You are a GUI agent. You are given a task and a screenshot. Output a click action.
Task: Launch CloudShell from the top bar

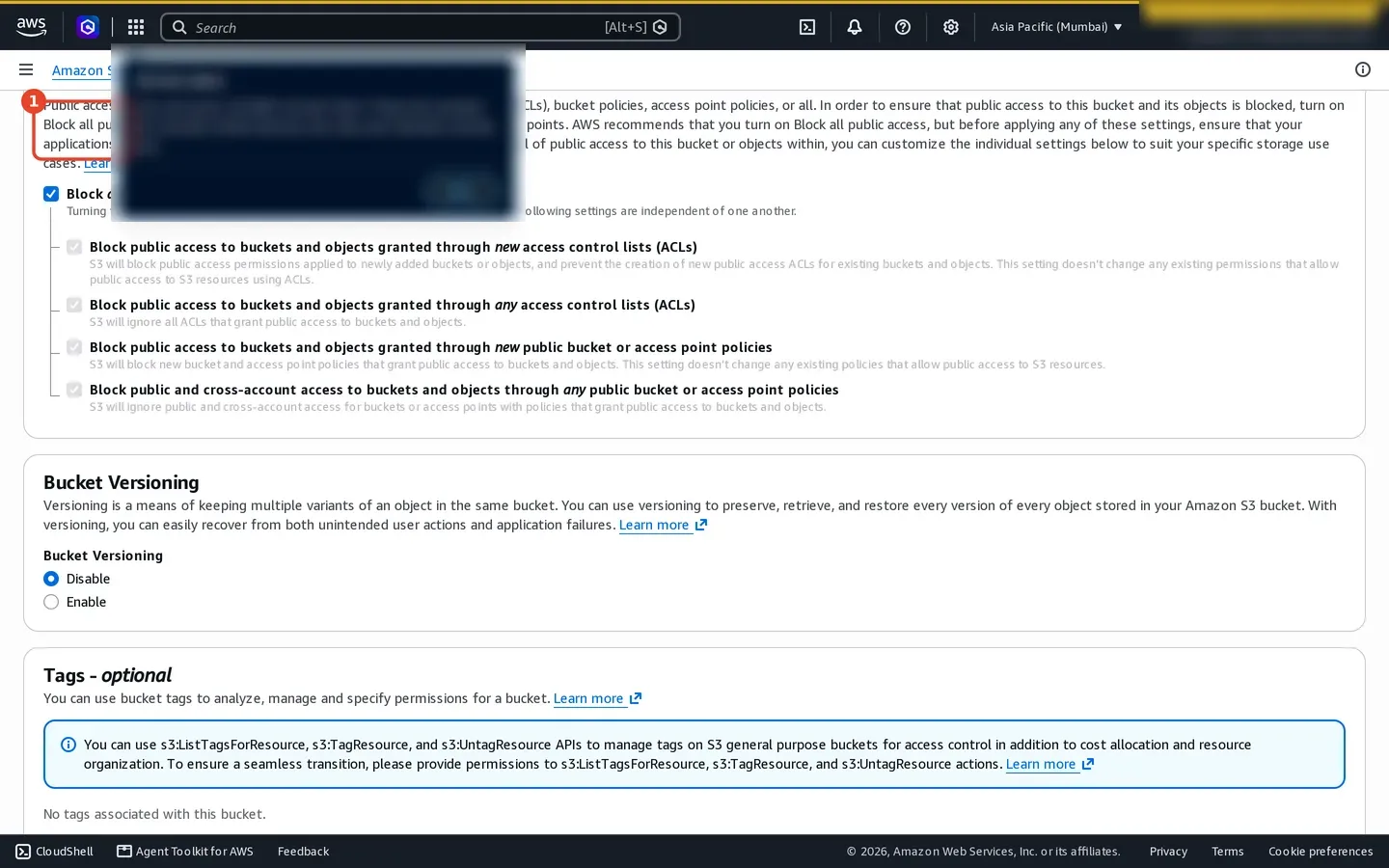(807, 27)
